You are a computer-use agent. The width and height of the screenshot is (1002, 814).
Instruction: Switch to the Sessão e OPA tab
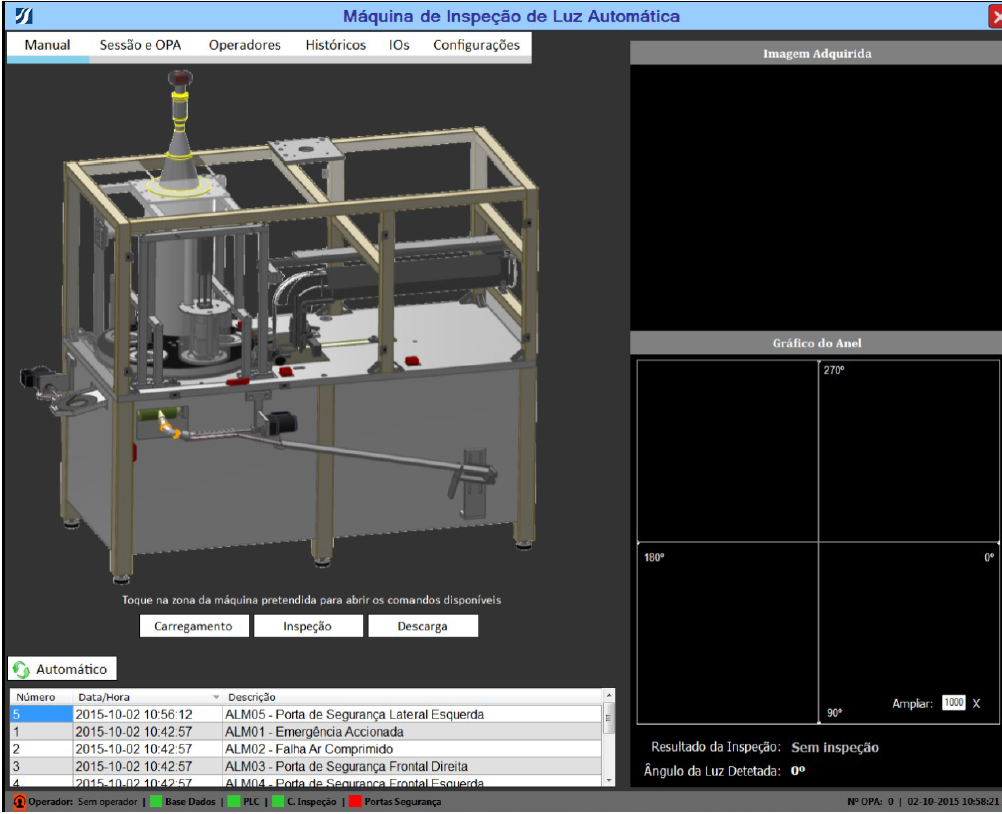tap(139, 45)
